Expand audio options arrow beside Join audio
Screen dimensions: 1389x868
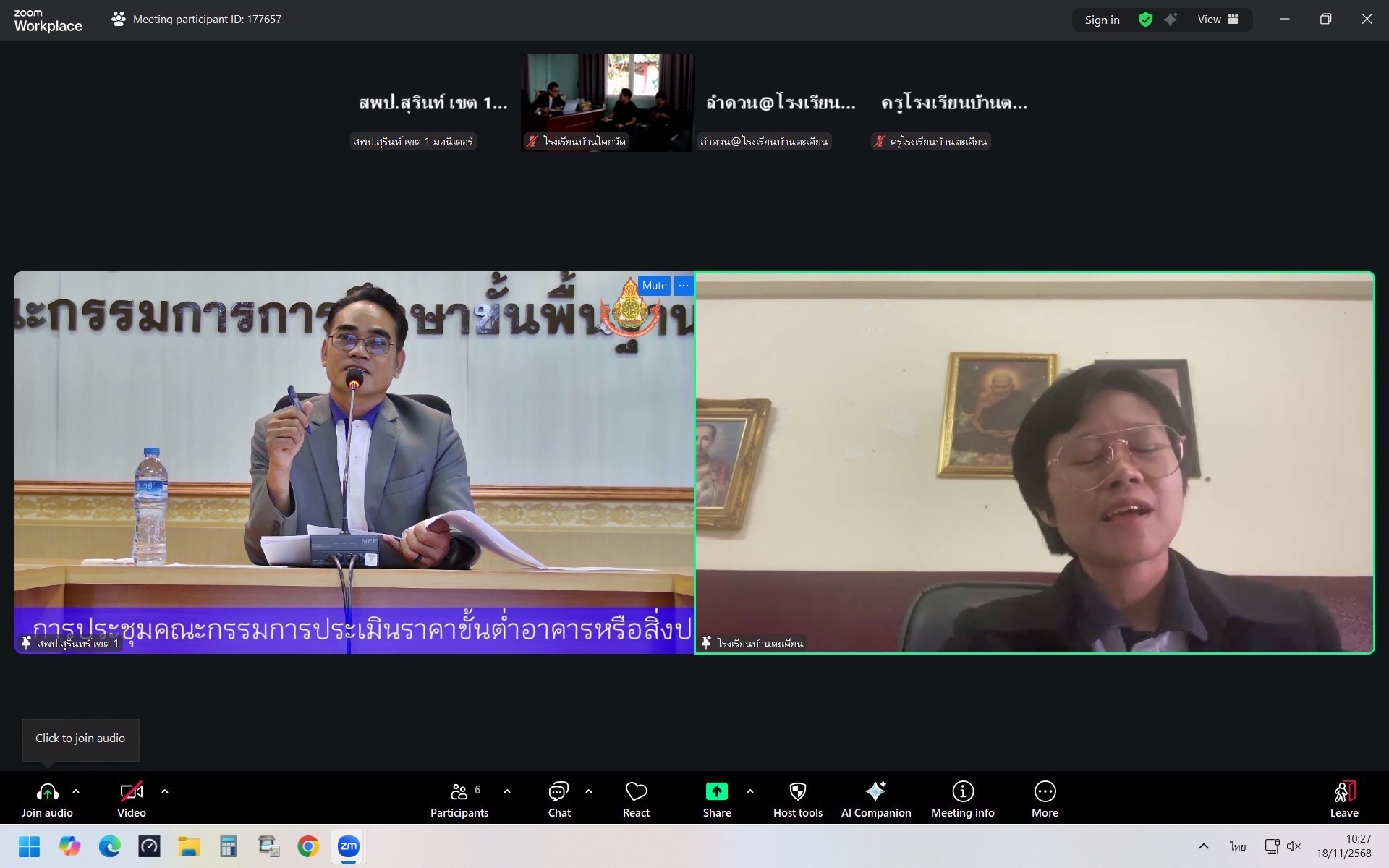pos(76,791)
